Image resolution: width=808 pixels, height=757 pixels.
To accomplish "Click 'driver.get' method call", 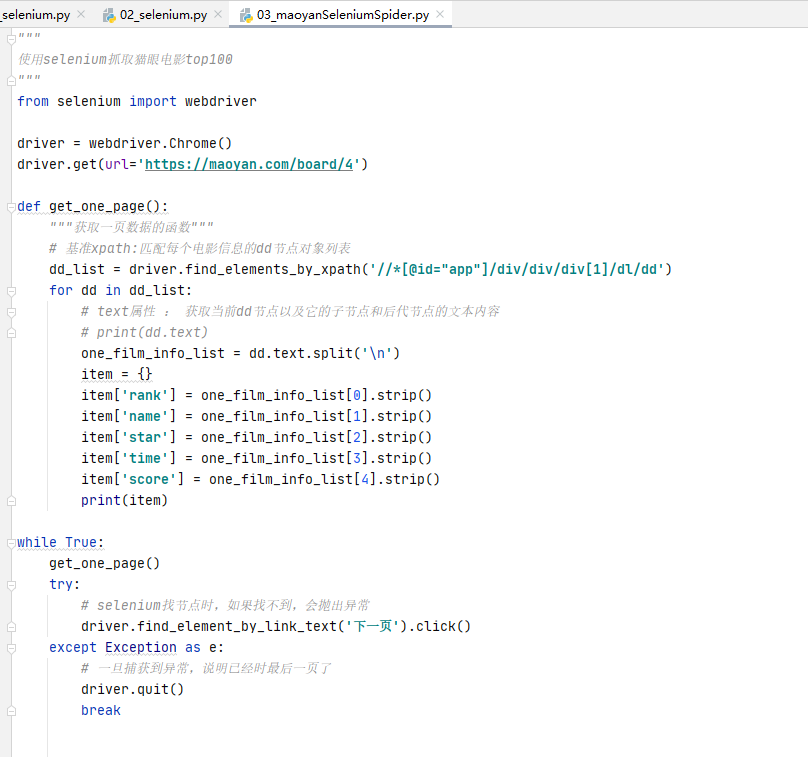I will (x=57, y=164).
